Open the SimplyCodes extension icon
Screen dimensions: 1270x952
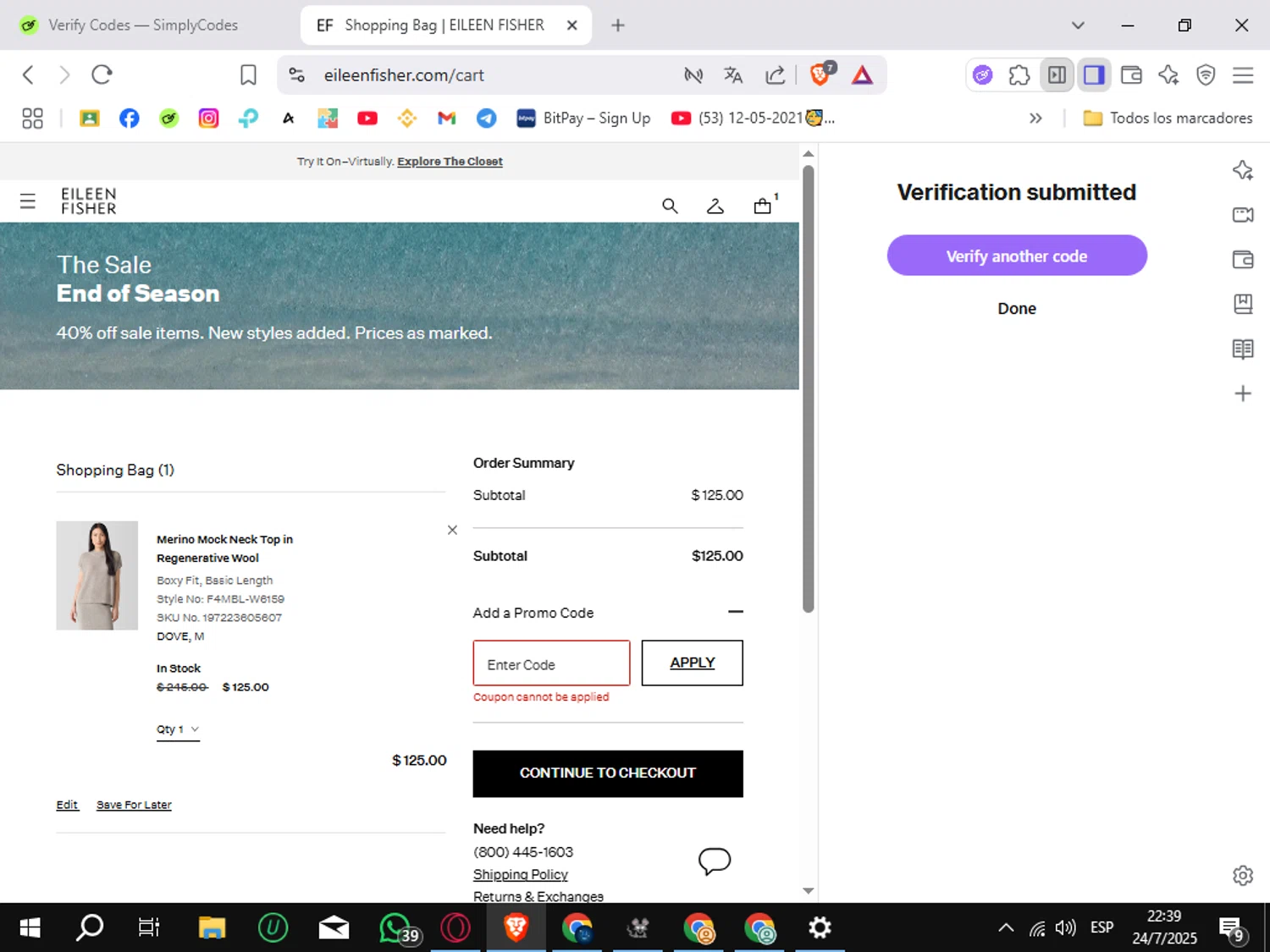click(x=982, y=75)
